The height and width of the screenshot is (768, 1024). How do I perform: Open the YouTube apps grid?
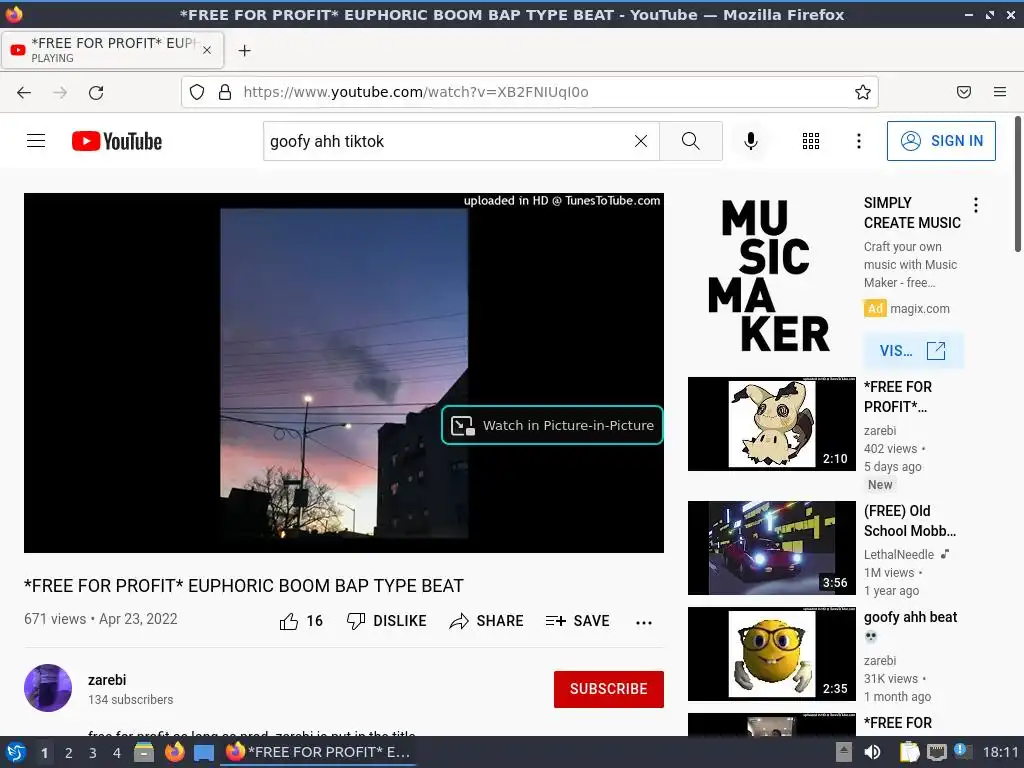coord(810,141)
